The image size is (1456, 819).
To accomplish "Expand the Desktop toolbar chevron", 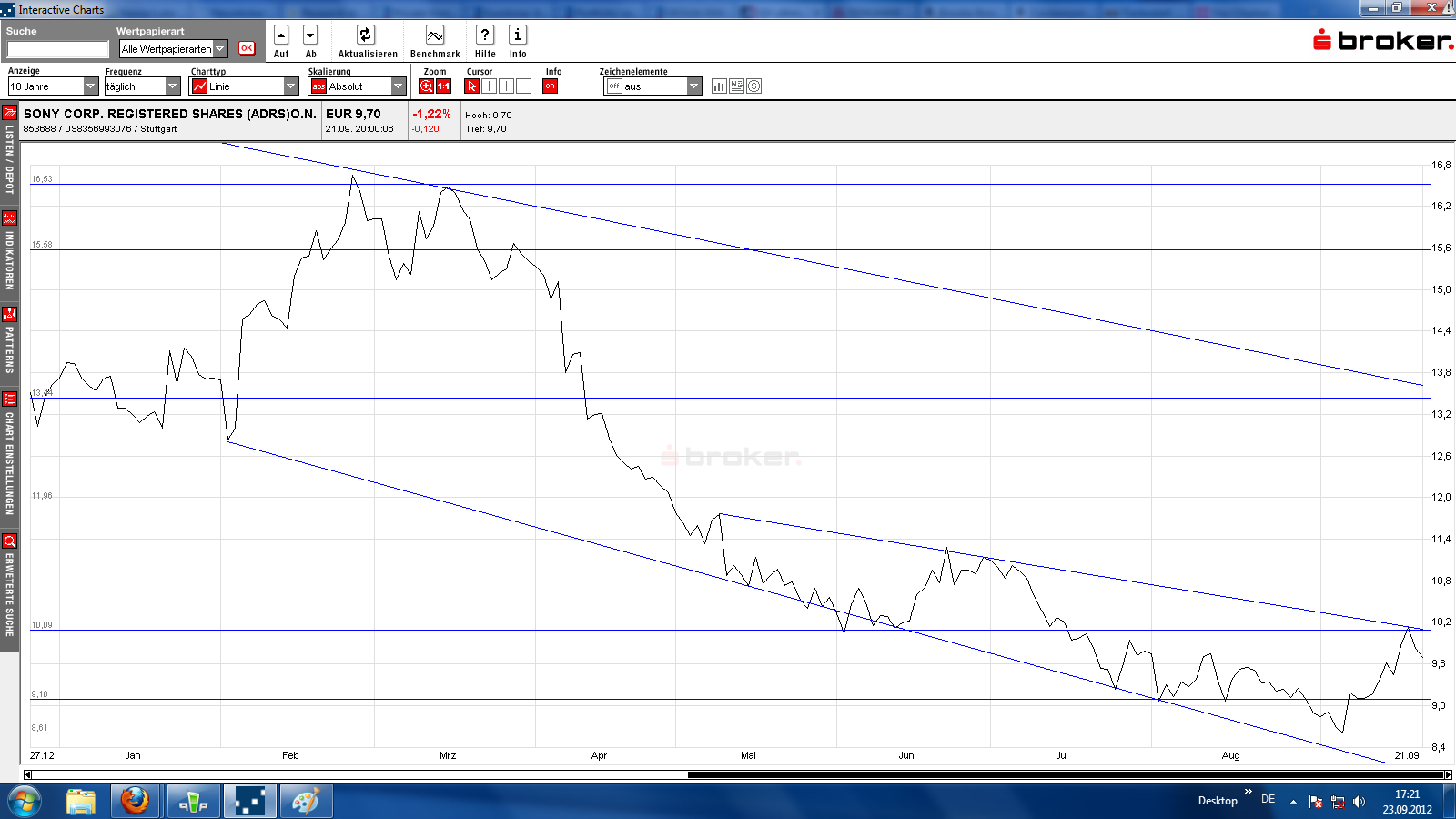I will point(1249,792).
